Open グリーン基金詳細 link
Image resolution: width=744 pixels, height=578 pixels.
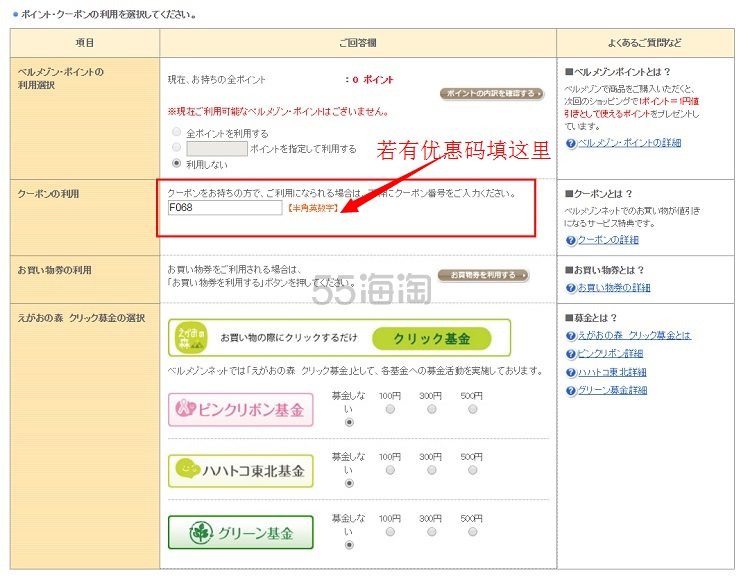612,390
